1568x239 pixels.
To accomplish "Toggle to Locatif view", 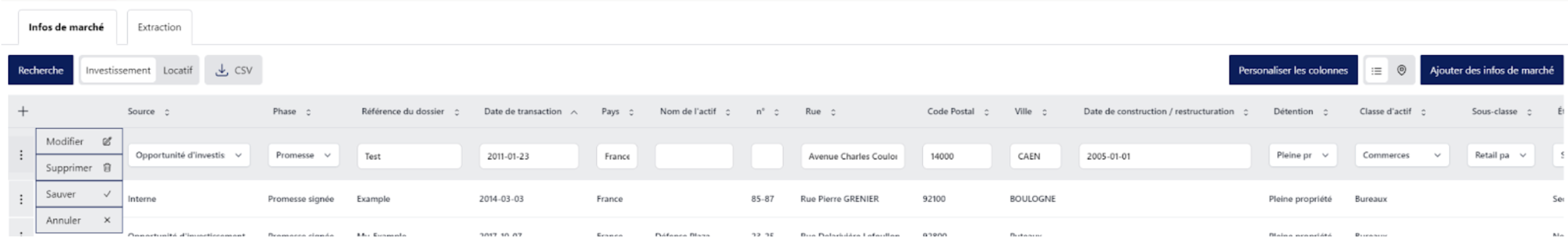I will tap(177, 70).
